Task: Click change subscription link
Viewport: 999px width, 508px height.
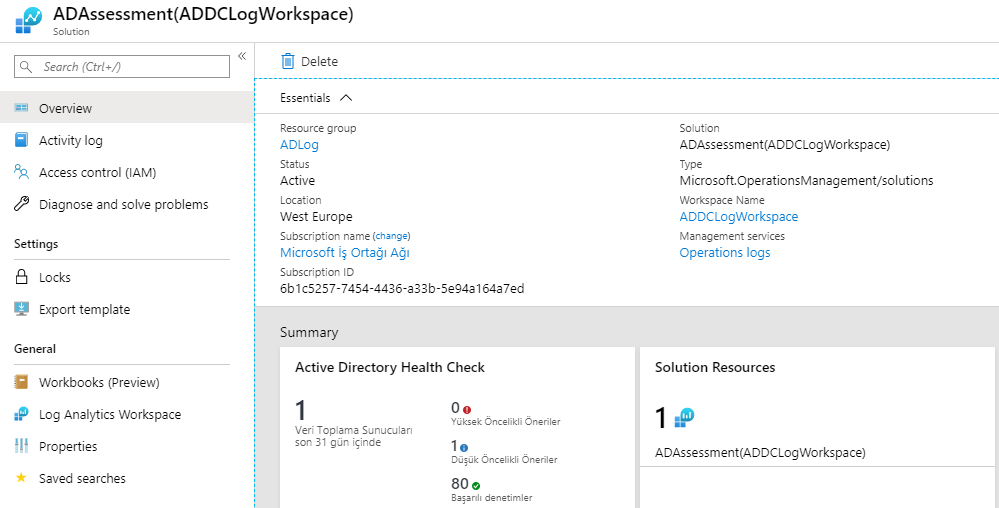Action: click(392, 236)
